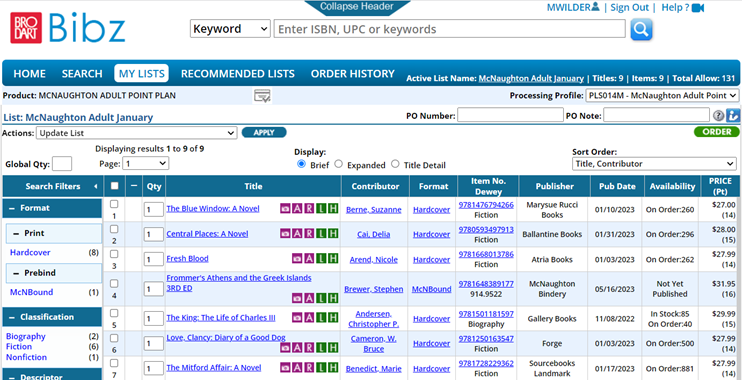The height and width of the screenshot is (380, 742).
Task: Click the Sign Out link
Action: pos(629,8)
